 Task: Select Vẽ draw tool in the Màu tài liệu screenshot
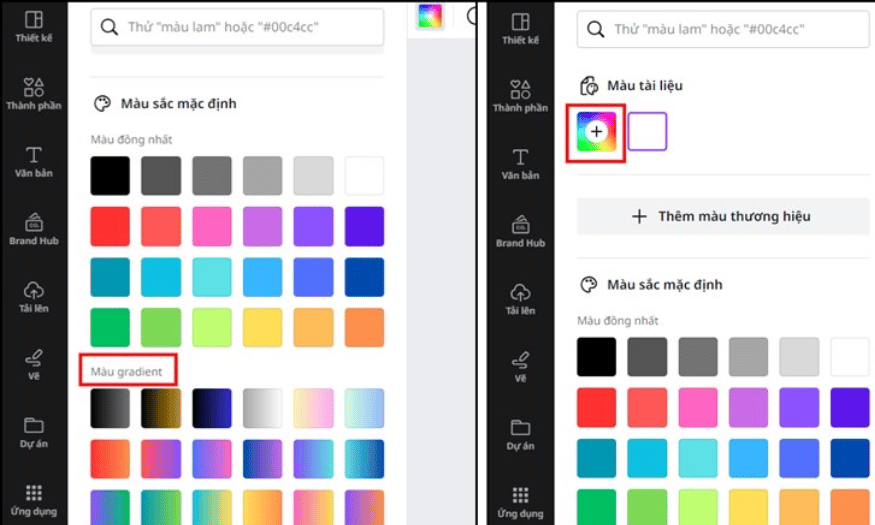520,367
